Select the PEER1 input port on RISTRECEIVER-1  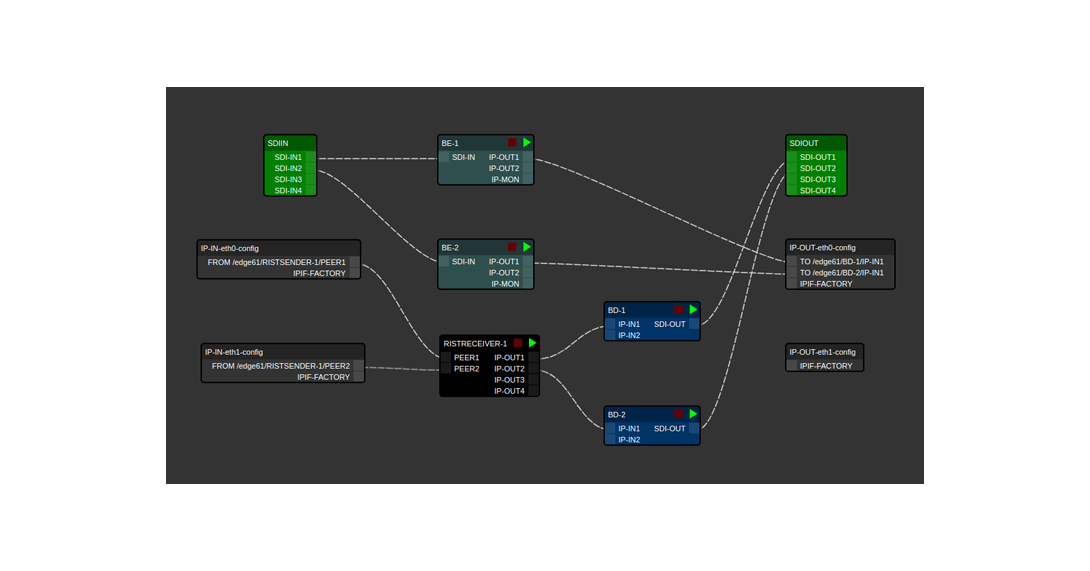[466, 357]
